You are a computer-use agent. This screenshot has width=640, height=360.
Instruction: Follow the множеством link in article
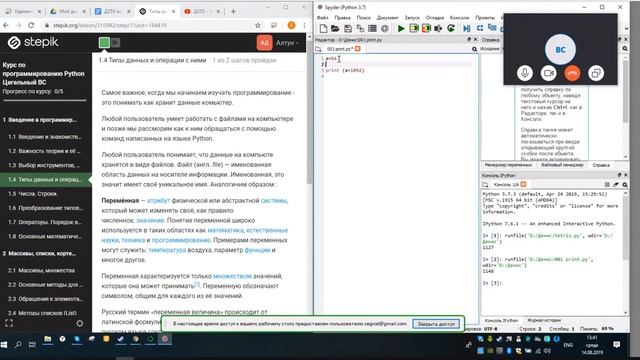(232, 276)
